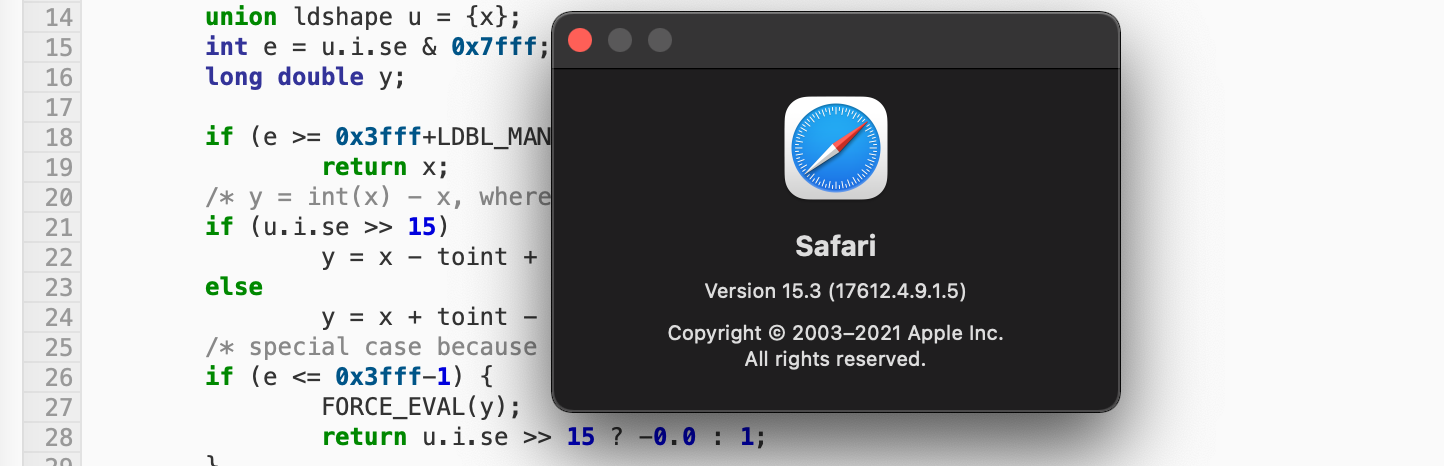The image size is (1444, 466).
Task: Close the About Safari window
Action: [x=581, y=40]
